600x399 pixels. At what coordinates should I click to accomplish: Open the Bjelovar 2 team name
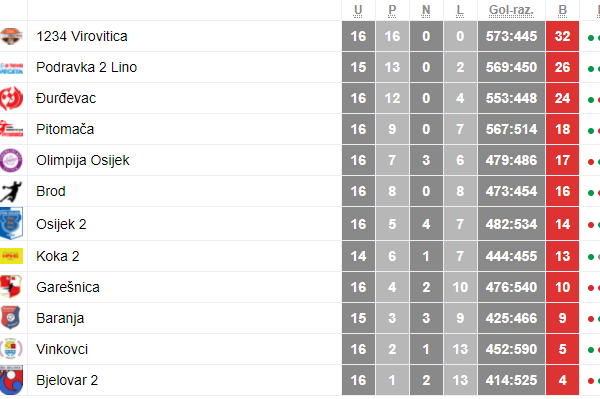tap(67, 380)
